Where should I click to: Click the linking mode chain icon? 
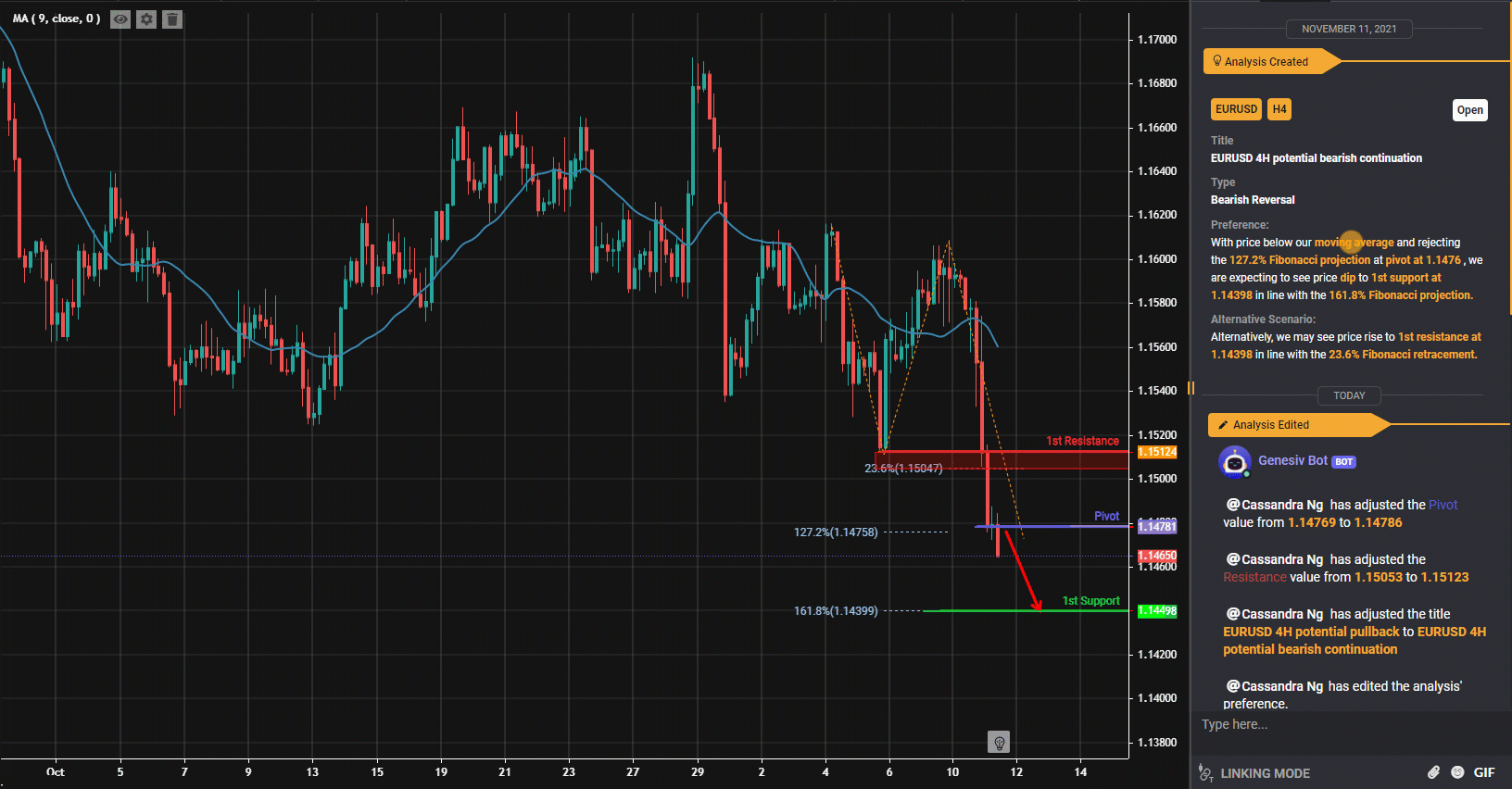(x=1205, y=772)
